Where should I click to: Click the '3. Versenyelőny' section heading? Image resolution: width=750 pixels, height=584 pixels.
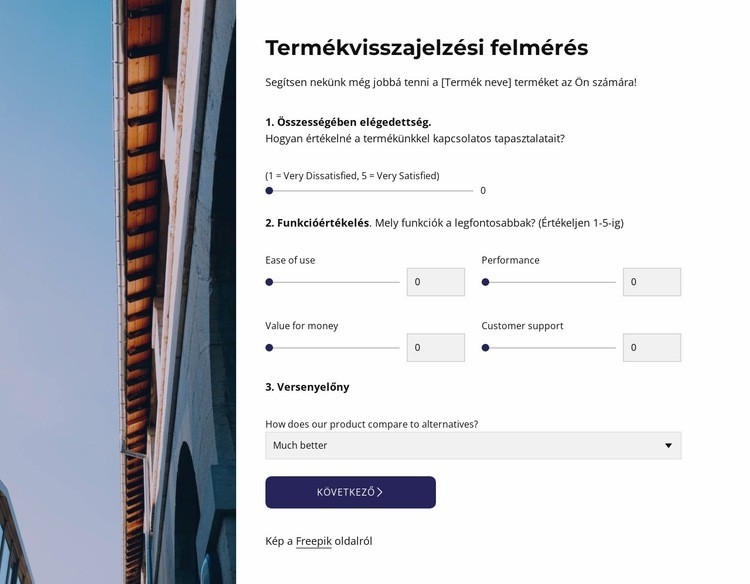pos(307,387)
